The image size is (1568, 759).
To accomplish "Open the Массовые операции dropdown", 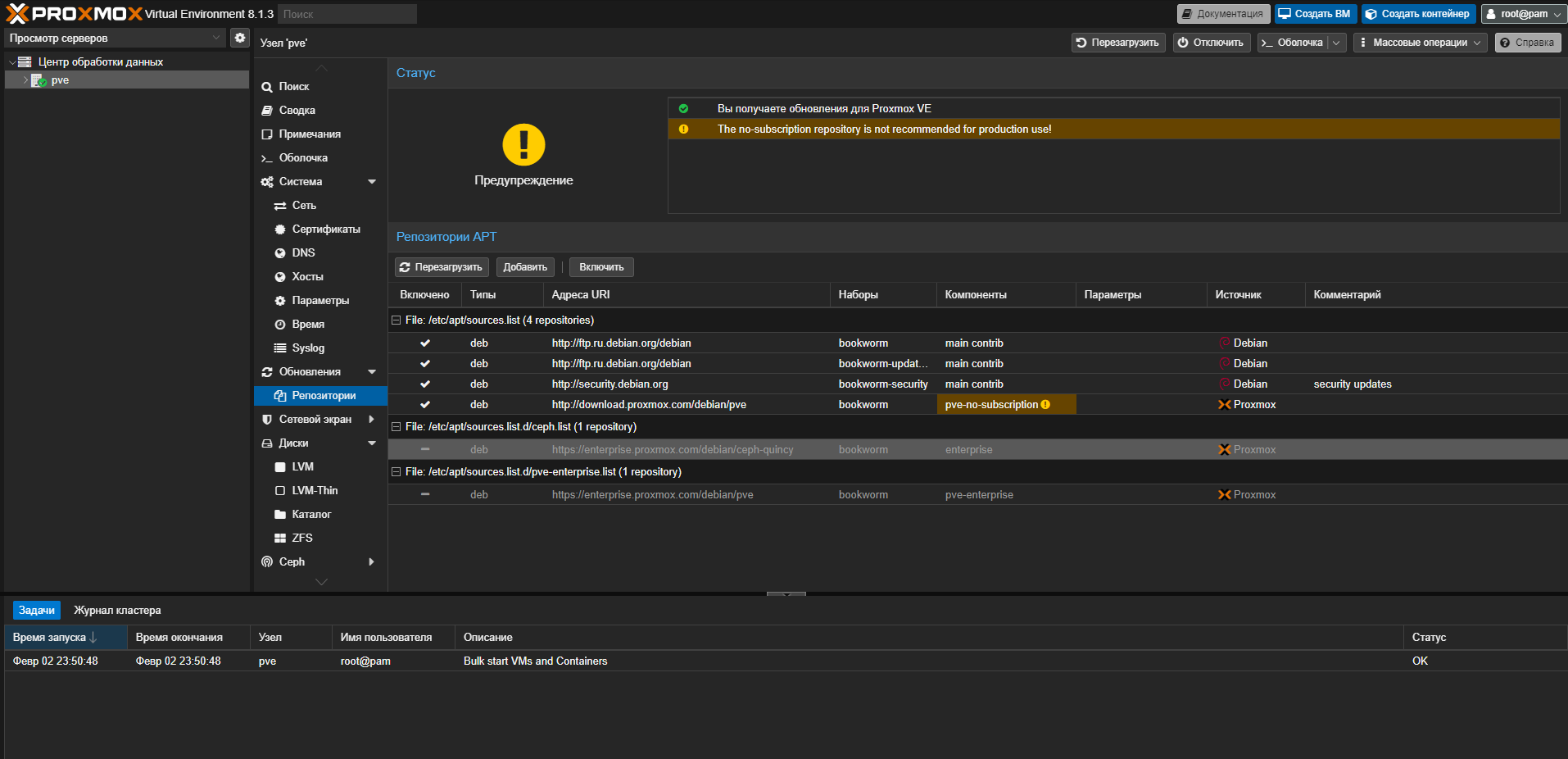I will pyautogui.click(x=1421, y=43).
